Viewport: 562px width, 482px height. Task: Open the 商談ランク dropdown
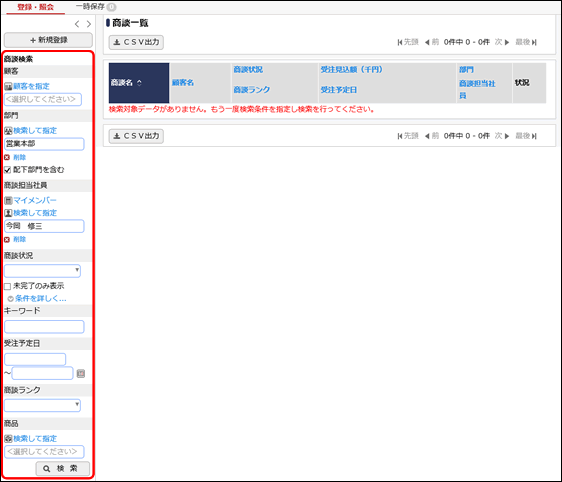42,405
